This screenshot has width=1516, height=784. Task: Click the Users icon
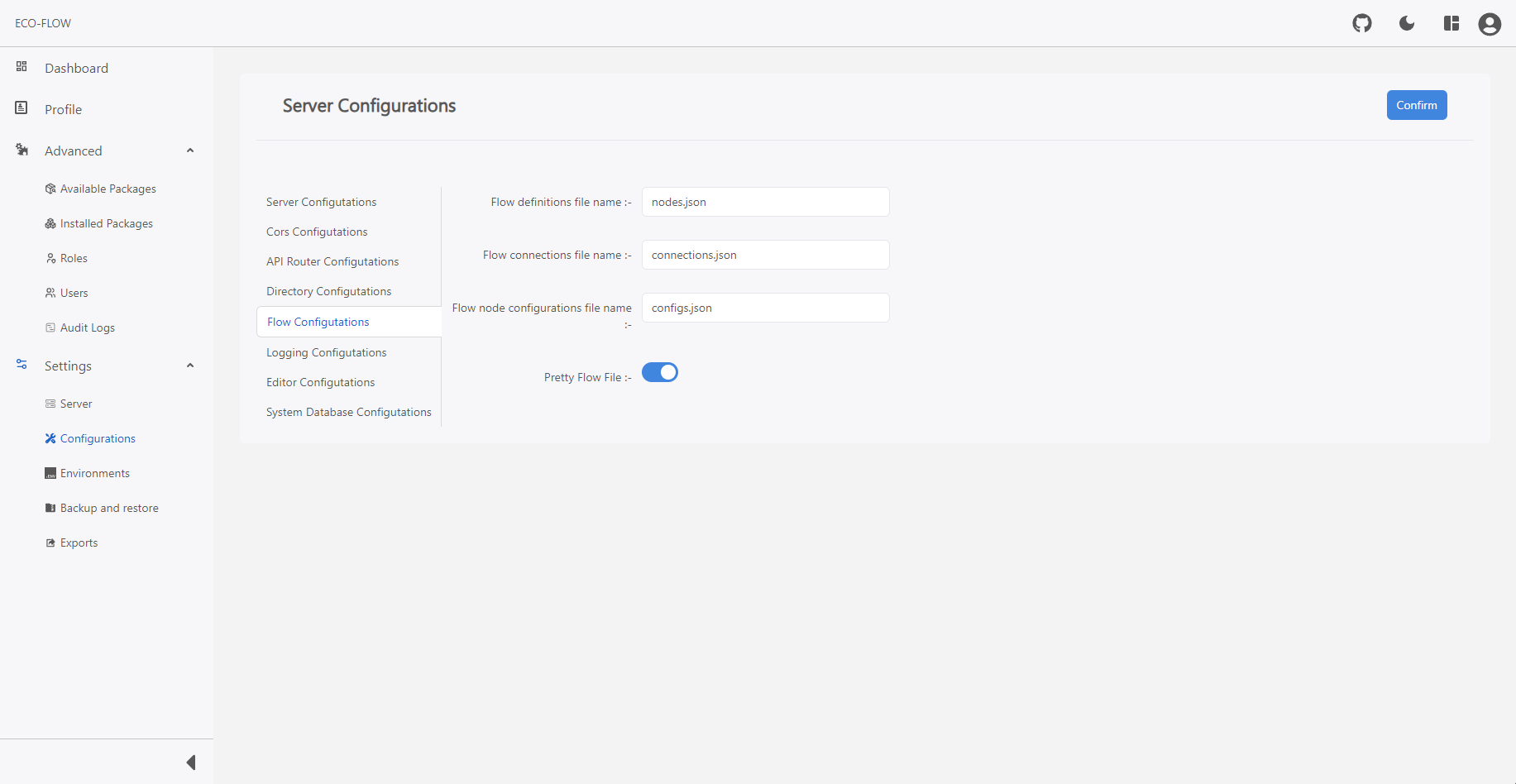[50, 293]
